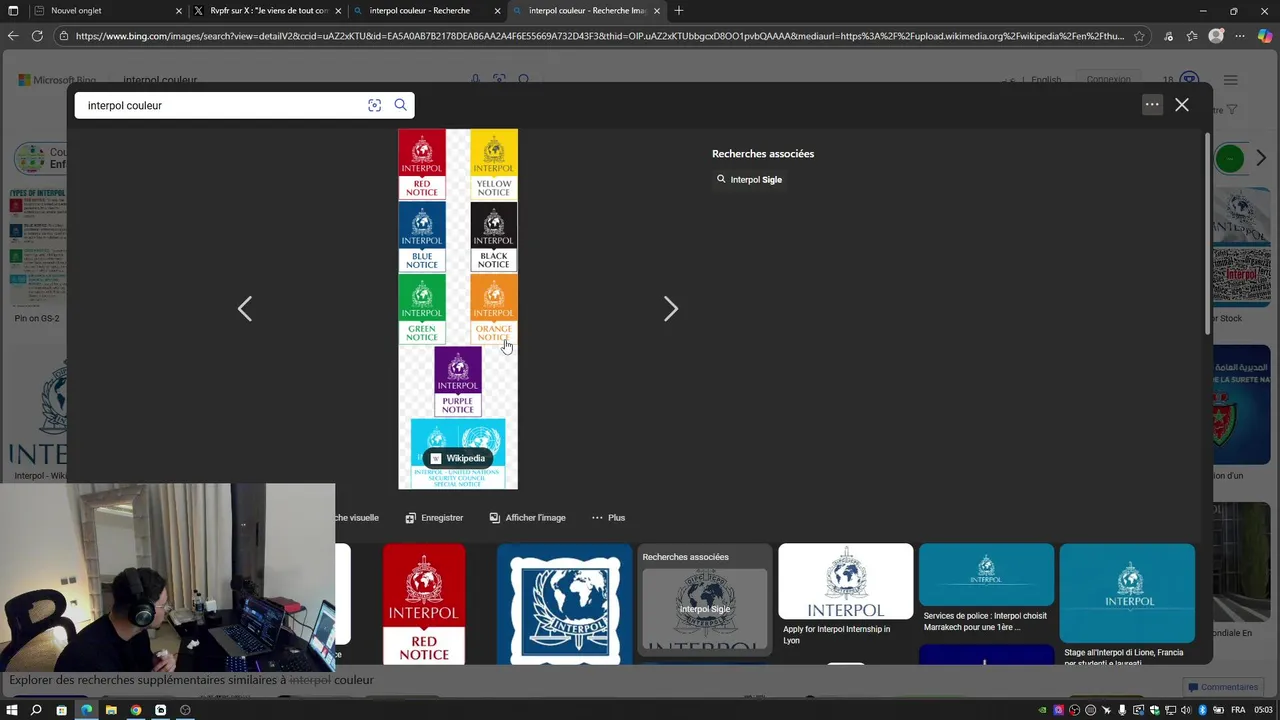Click the browser back arrow
1280x720 pixels.
tap(13, 36)
